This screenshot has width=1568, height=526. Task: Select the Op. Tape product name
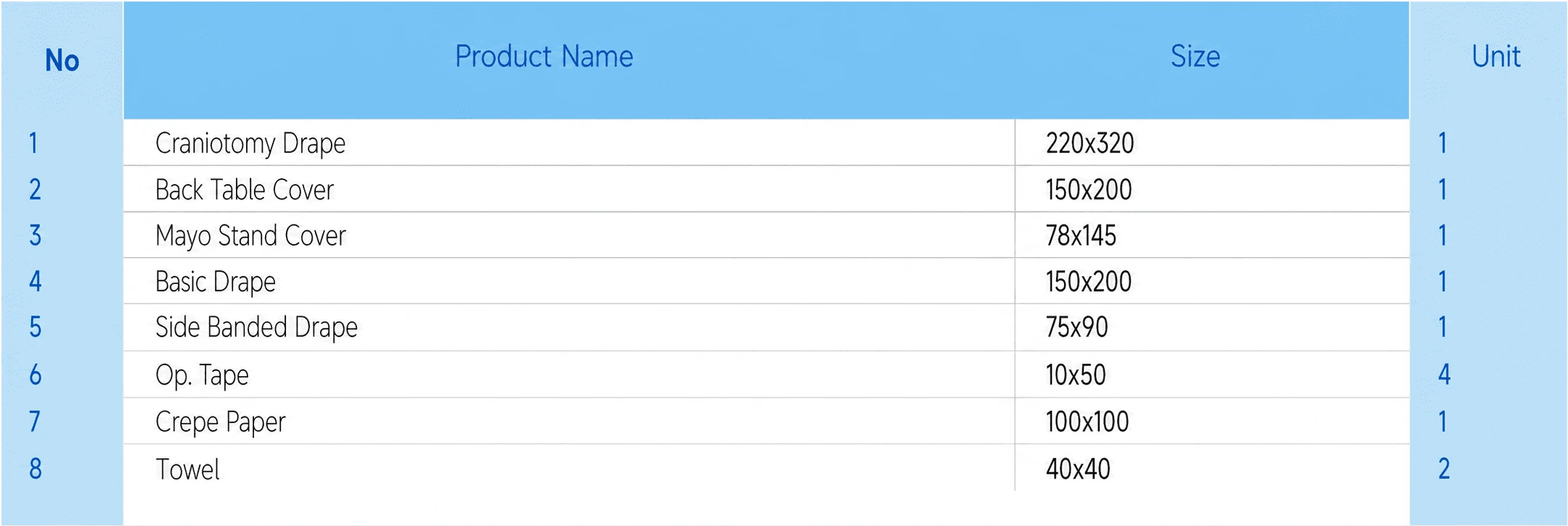[202, 375]
